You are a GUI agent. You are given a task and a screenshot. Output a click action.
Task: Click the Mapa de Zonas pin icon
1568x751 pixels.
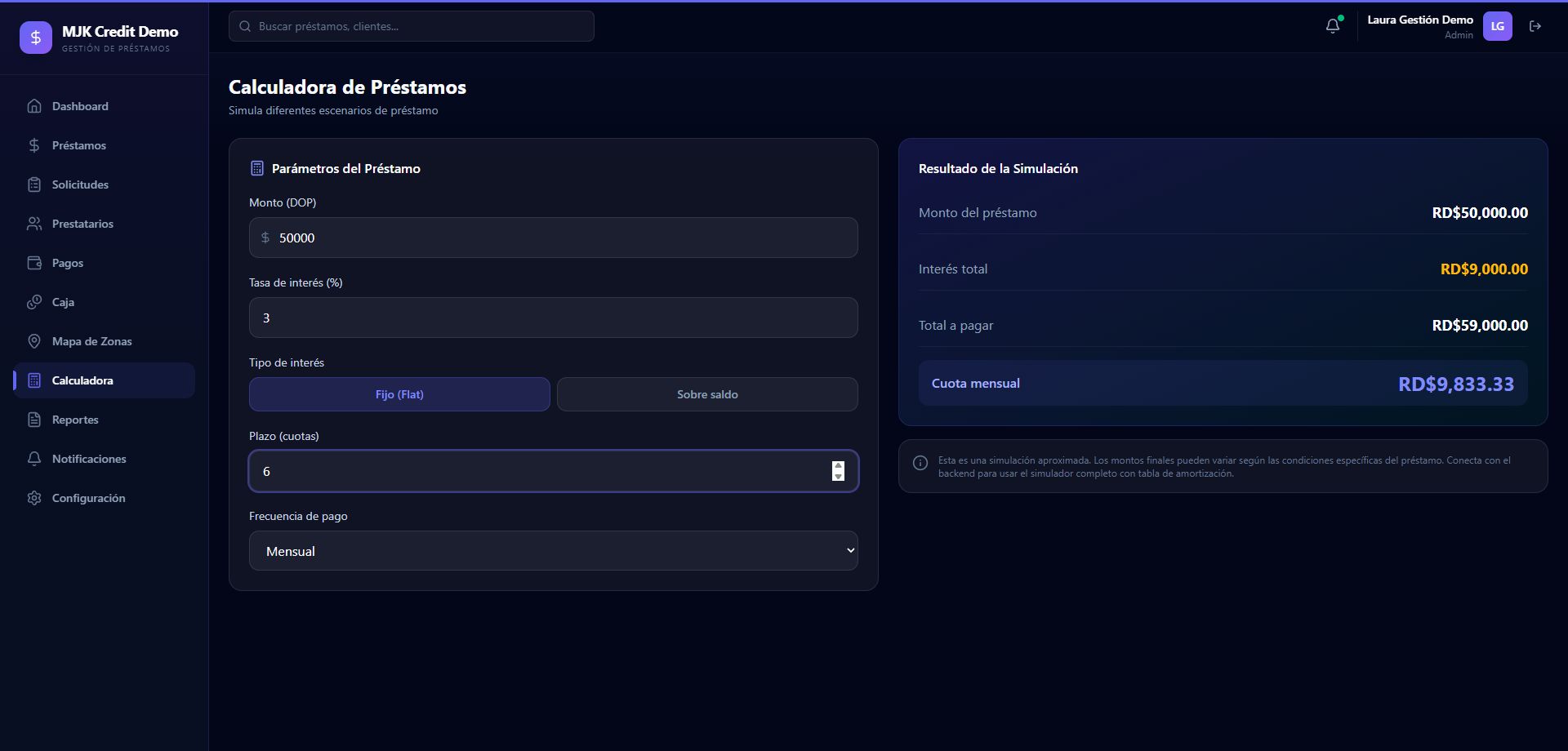(x=34, y=341)
